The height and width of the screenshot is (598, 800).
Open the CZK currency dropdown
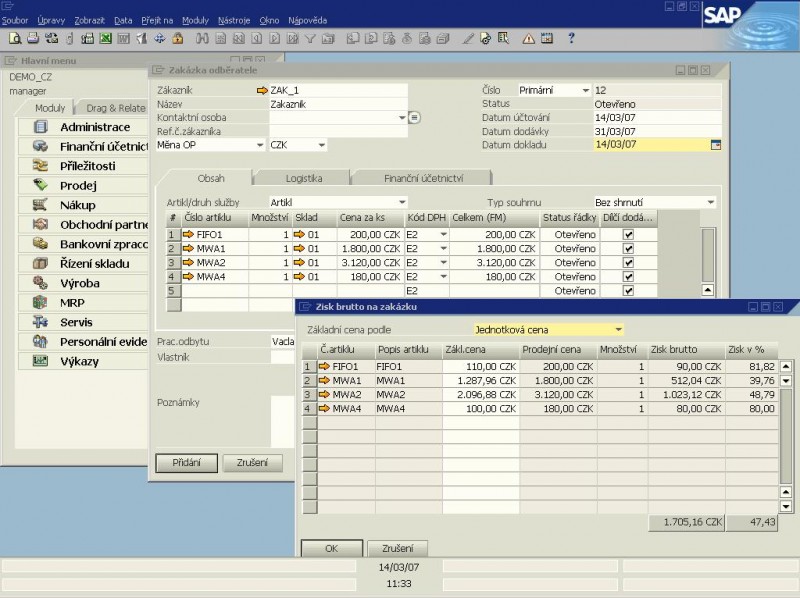[x=321, y=145]
